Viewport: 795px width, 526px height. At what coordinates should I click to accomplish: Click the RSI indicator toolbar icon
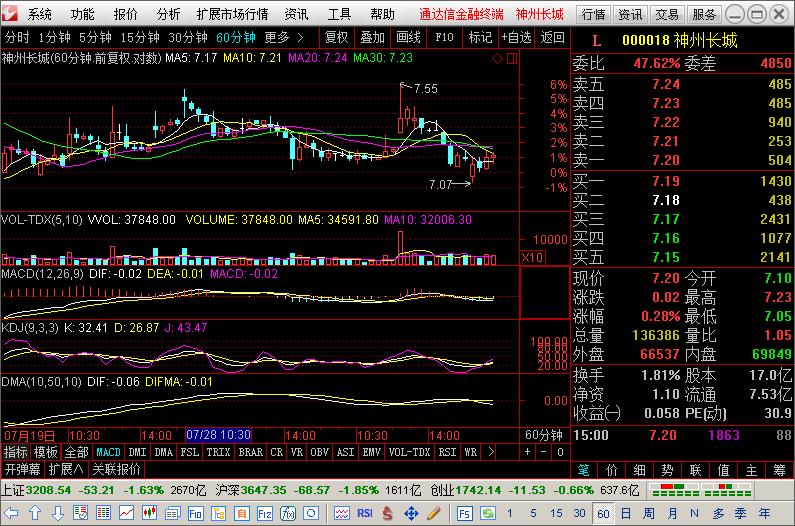(365, 513)
